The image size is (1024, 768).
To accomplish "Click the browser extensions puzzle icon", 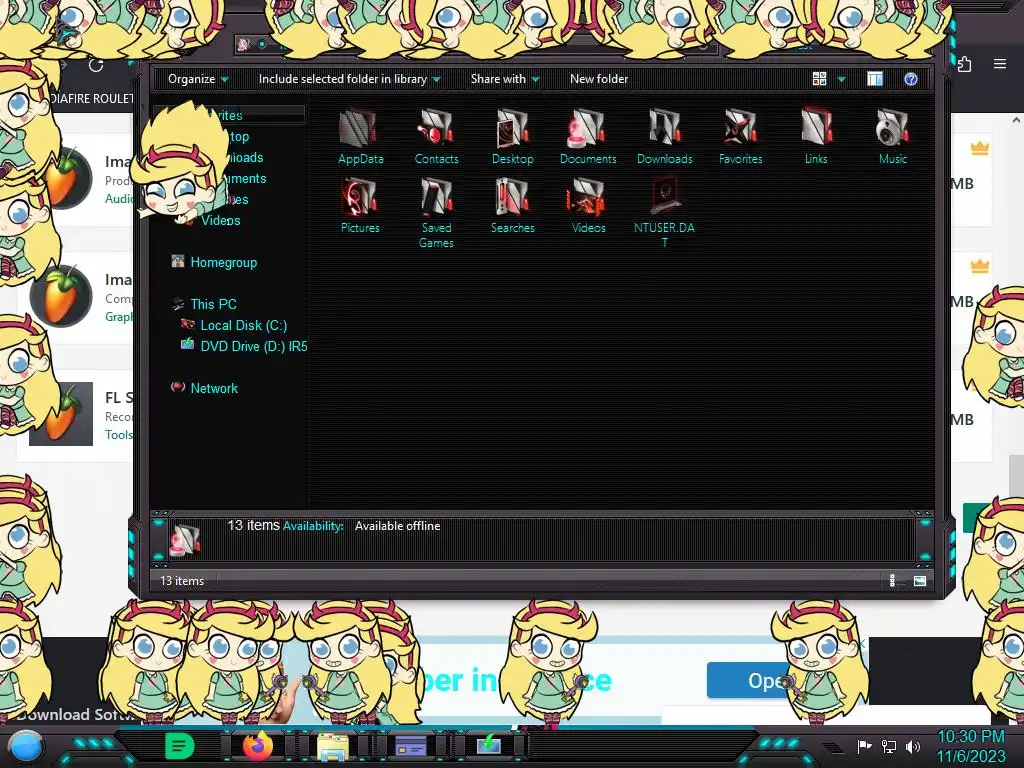I will point(965,64).
